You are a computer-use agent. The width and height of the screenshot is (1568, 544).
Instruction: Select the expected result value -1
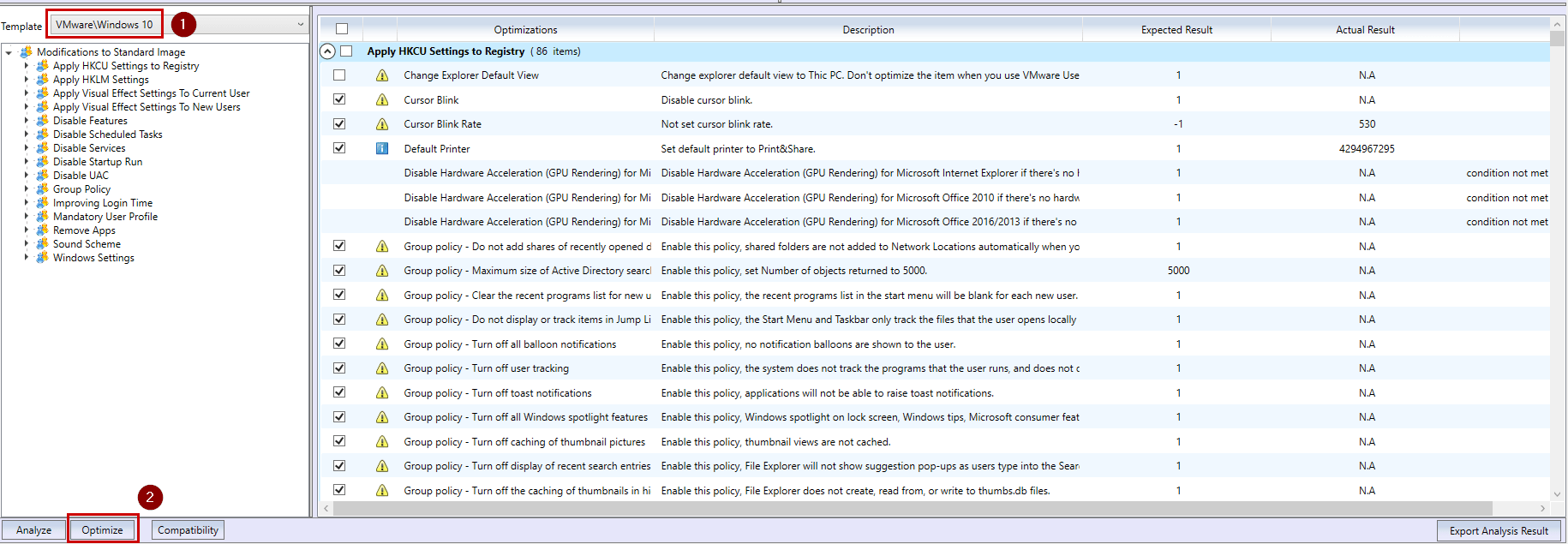[1178, 124]
